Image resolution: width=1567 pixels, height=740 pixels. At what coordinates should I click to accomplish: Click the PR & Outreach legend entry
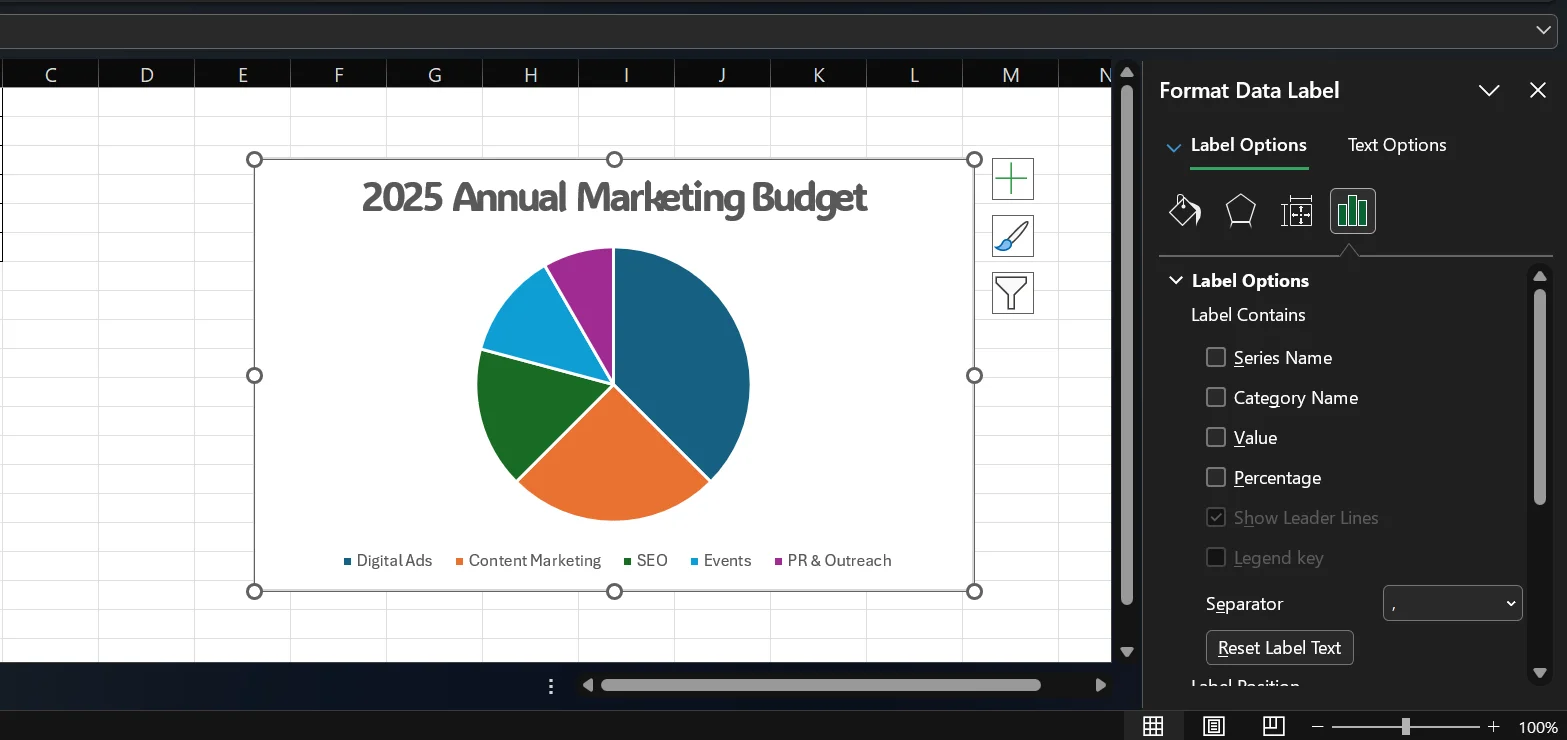pyautogui.click(x=833, y=561)
